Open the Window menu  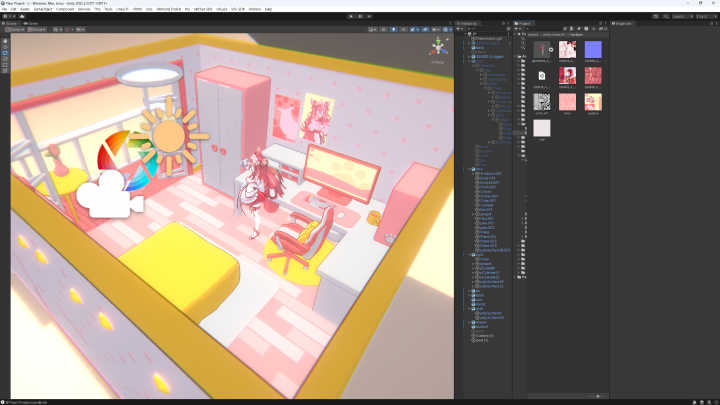[x=254, y=9]
